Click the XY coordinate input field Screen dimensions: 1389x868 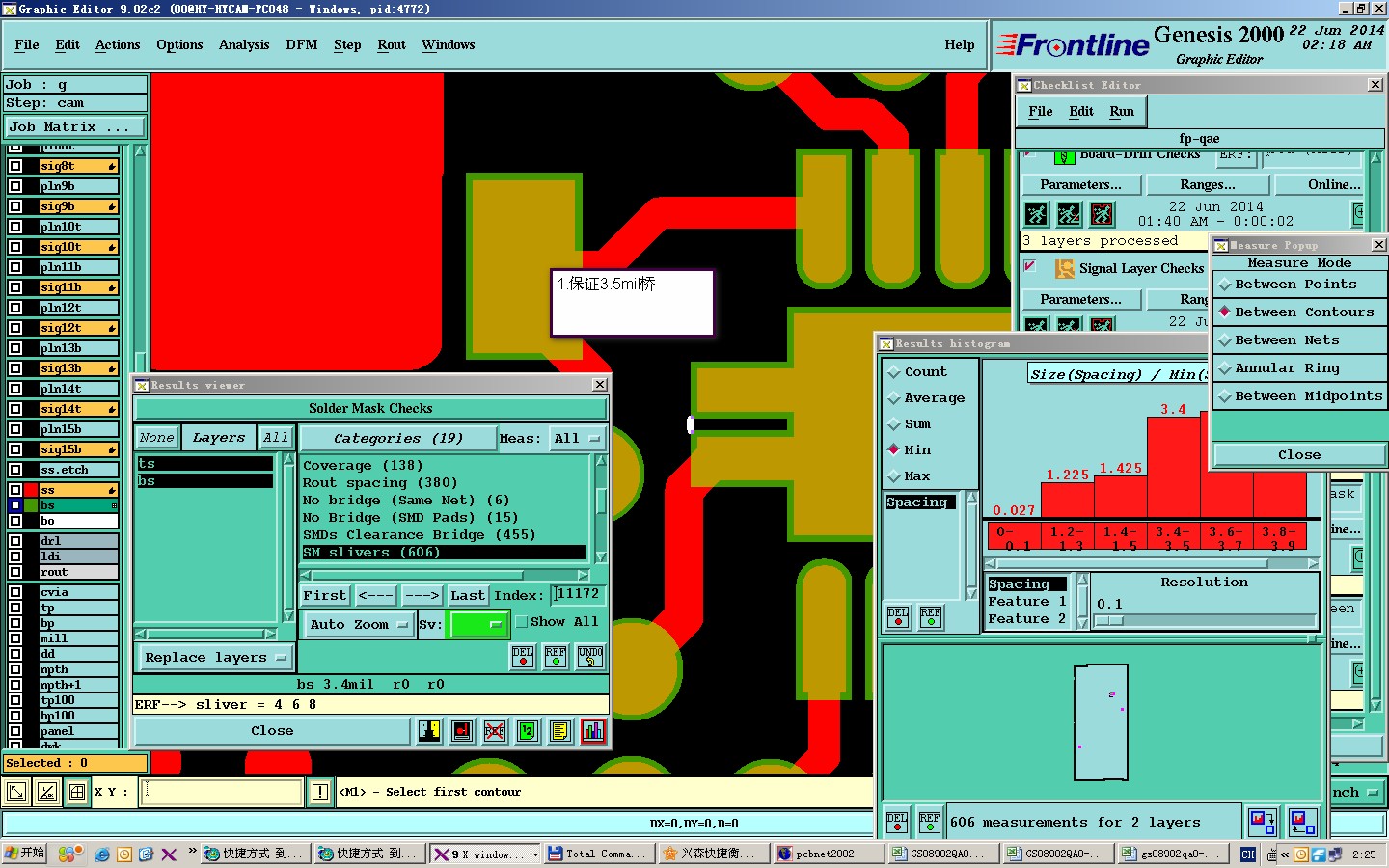[223, 792]
